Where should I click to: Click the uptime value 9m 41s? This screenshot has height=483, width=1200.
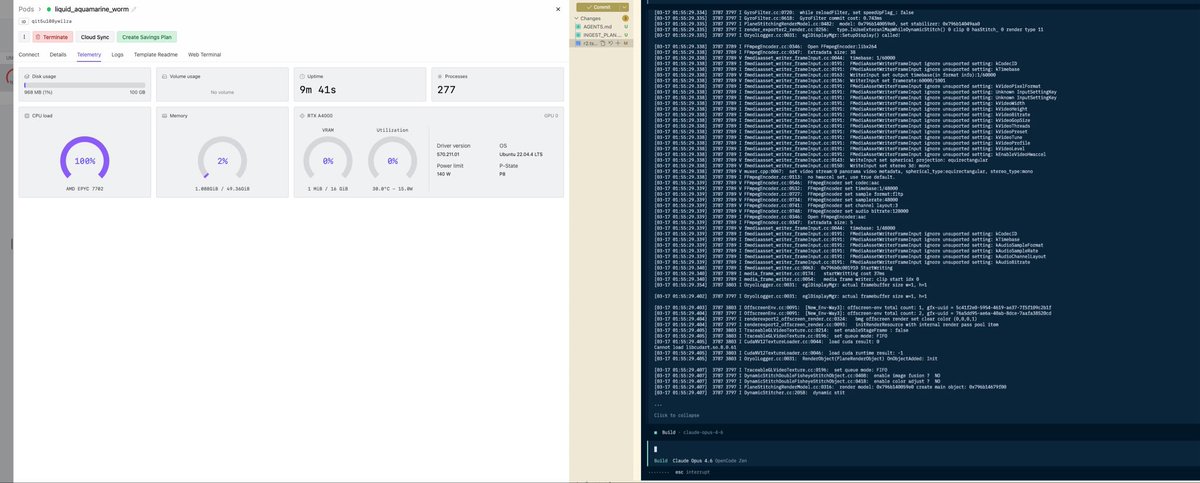click(x=317, y=90)
